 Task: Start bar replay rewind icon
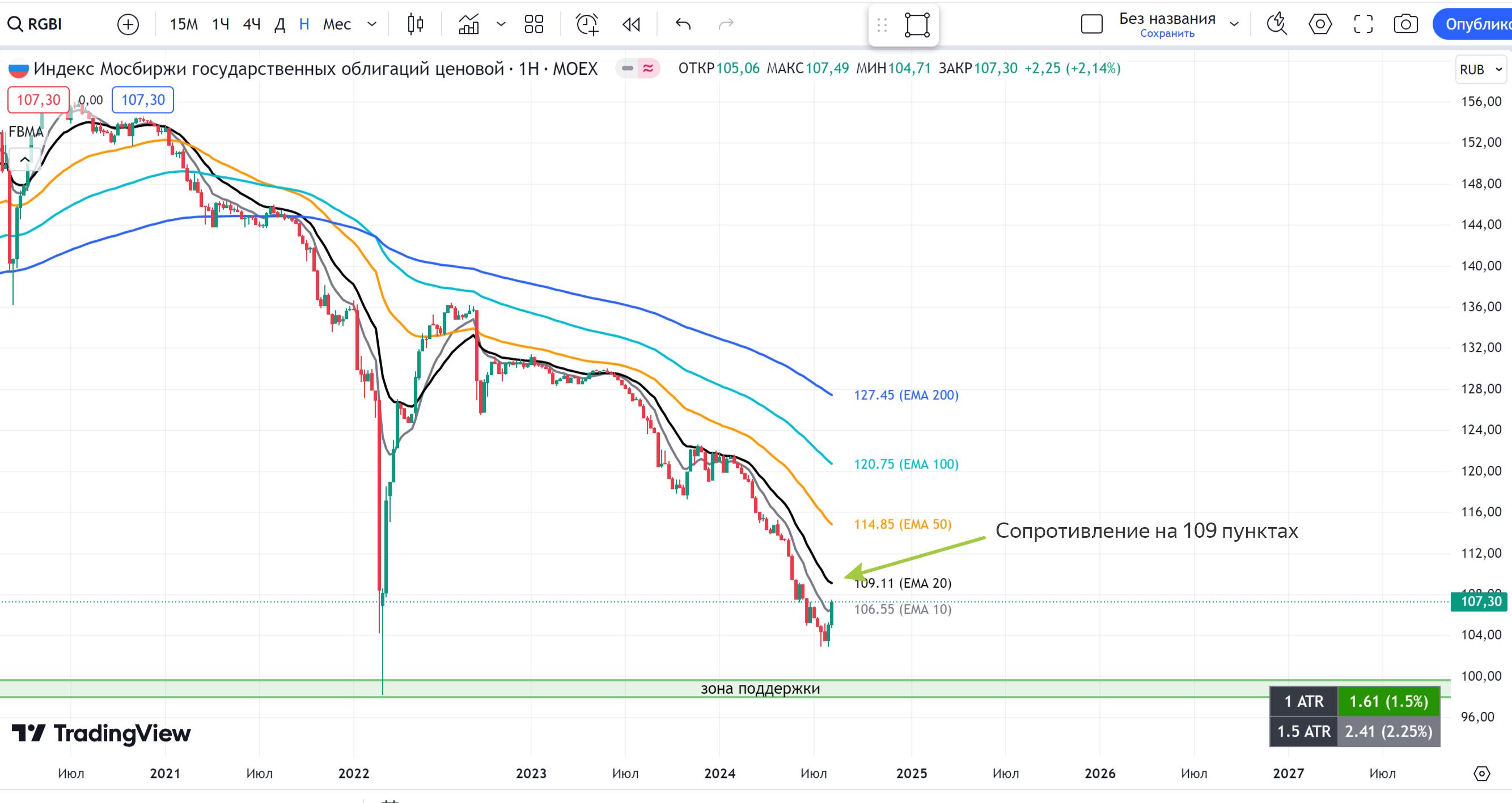point(631,24)
